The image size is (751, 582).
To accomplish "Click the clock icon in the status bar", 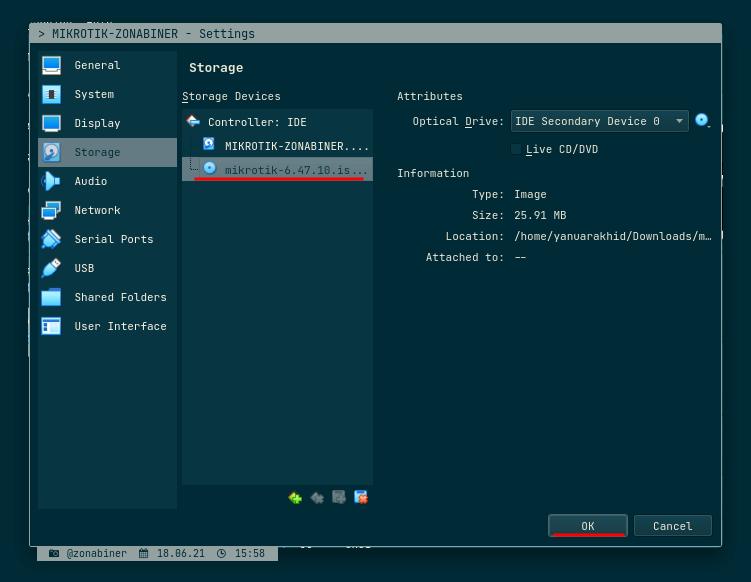I will coord(221,553).
